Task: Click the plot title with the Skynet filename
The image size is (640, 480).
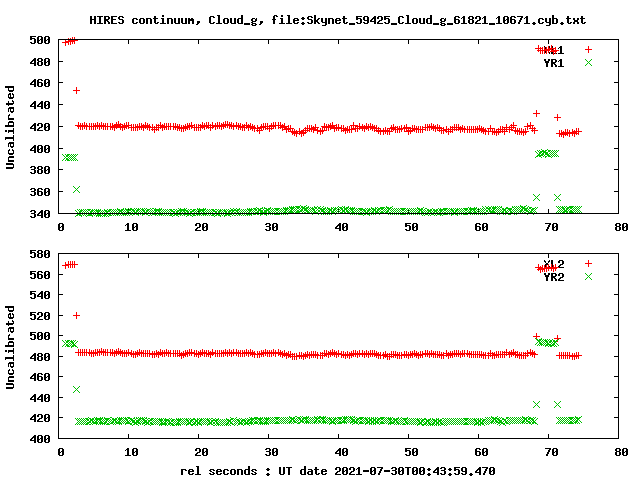Action: pyautogui.click(x=338, y=20)
